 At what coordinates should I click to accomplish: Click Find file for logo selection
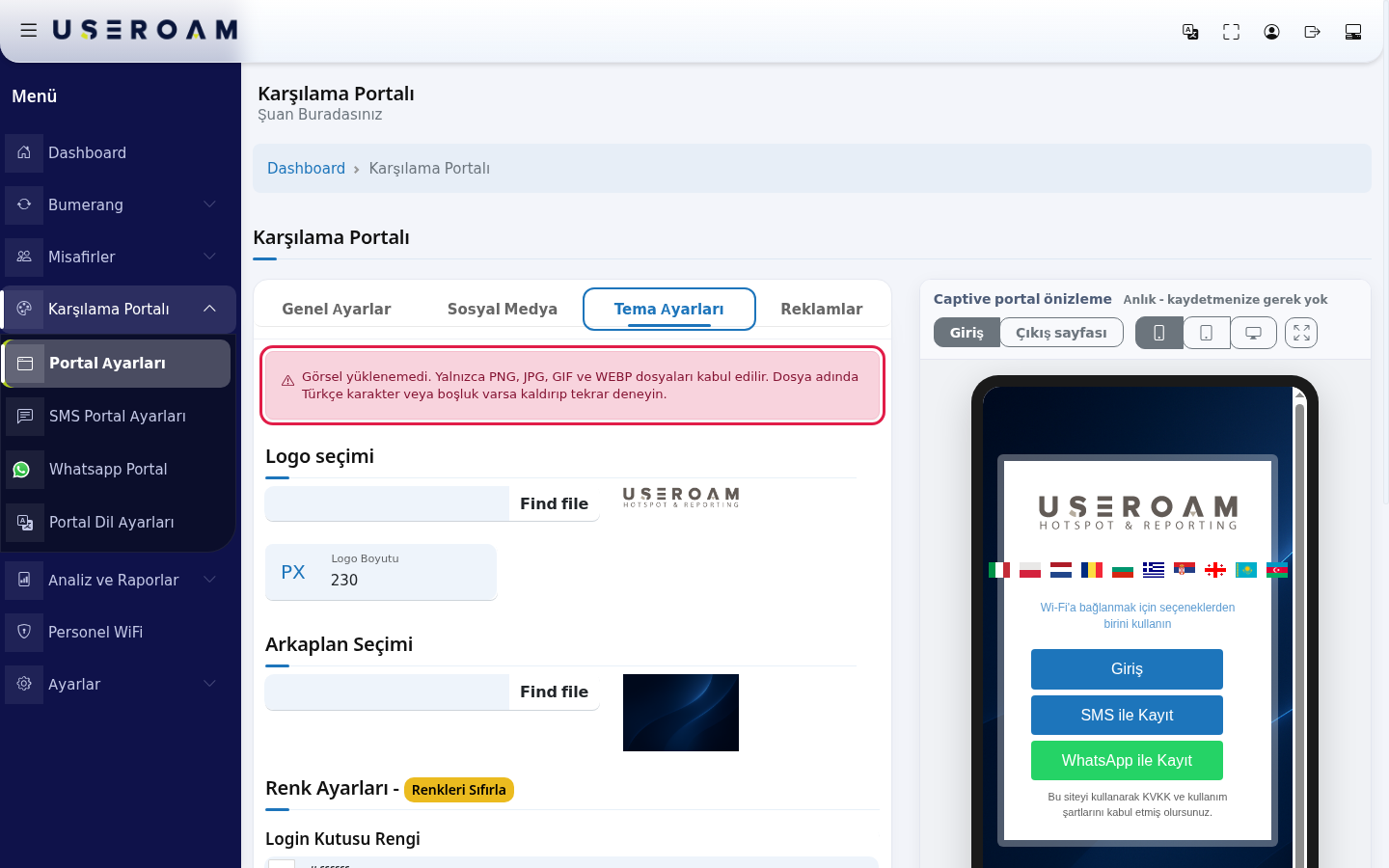point(555,503)
